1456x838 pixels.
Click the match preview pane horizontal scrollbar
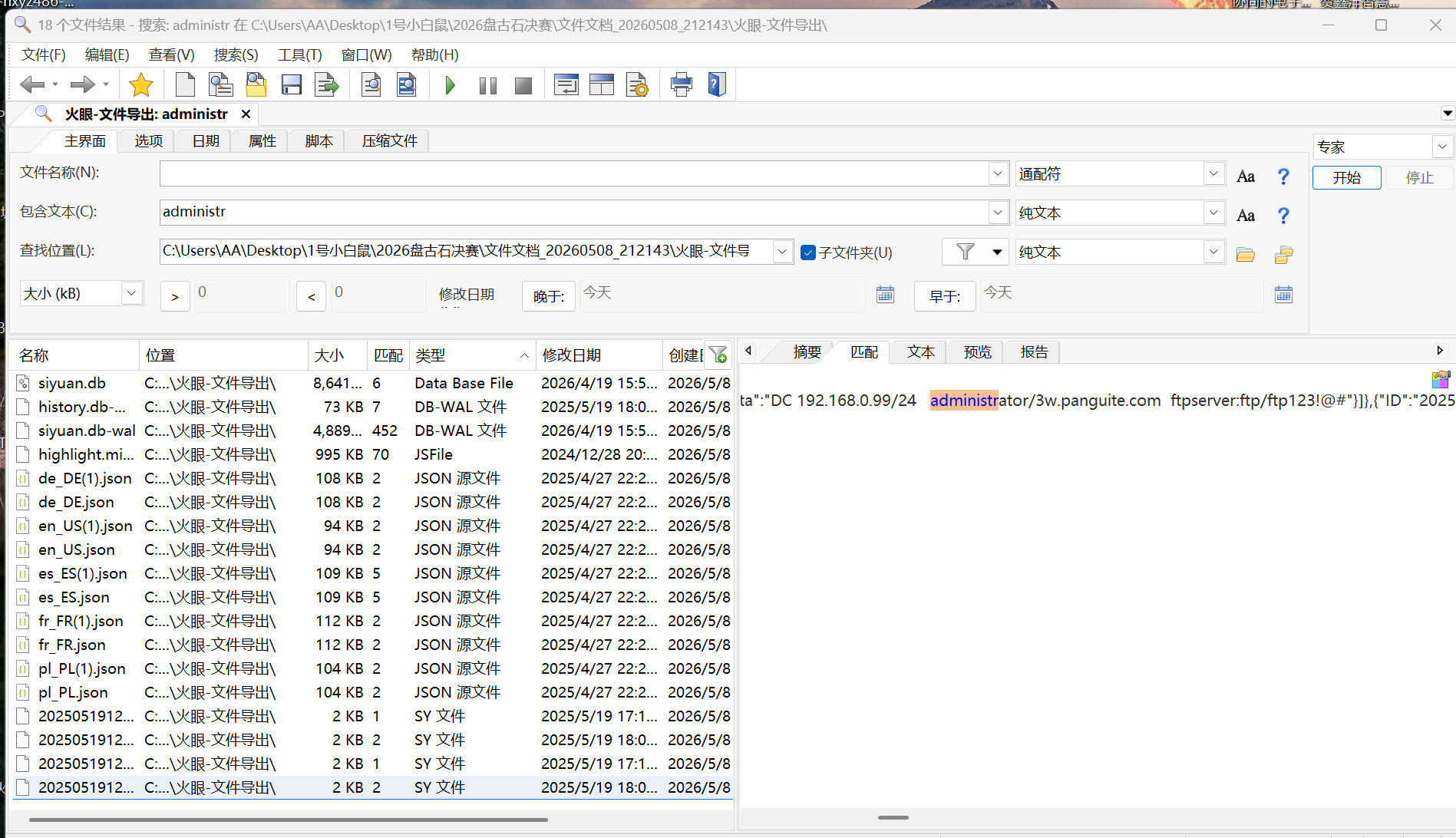[x=893, y=817]
